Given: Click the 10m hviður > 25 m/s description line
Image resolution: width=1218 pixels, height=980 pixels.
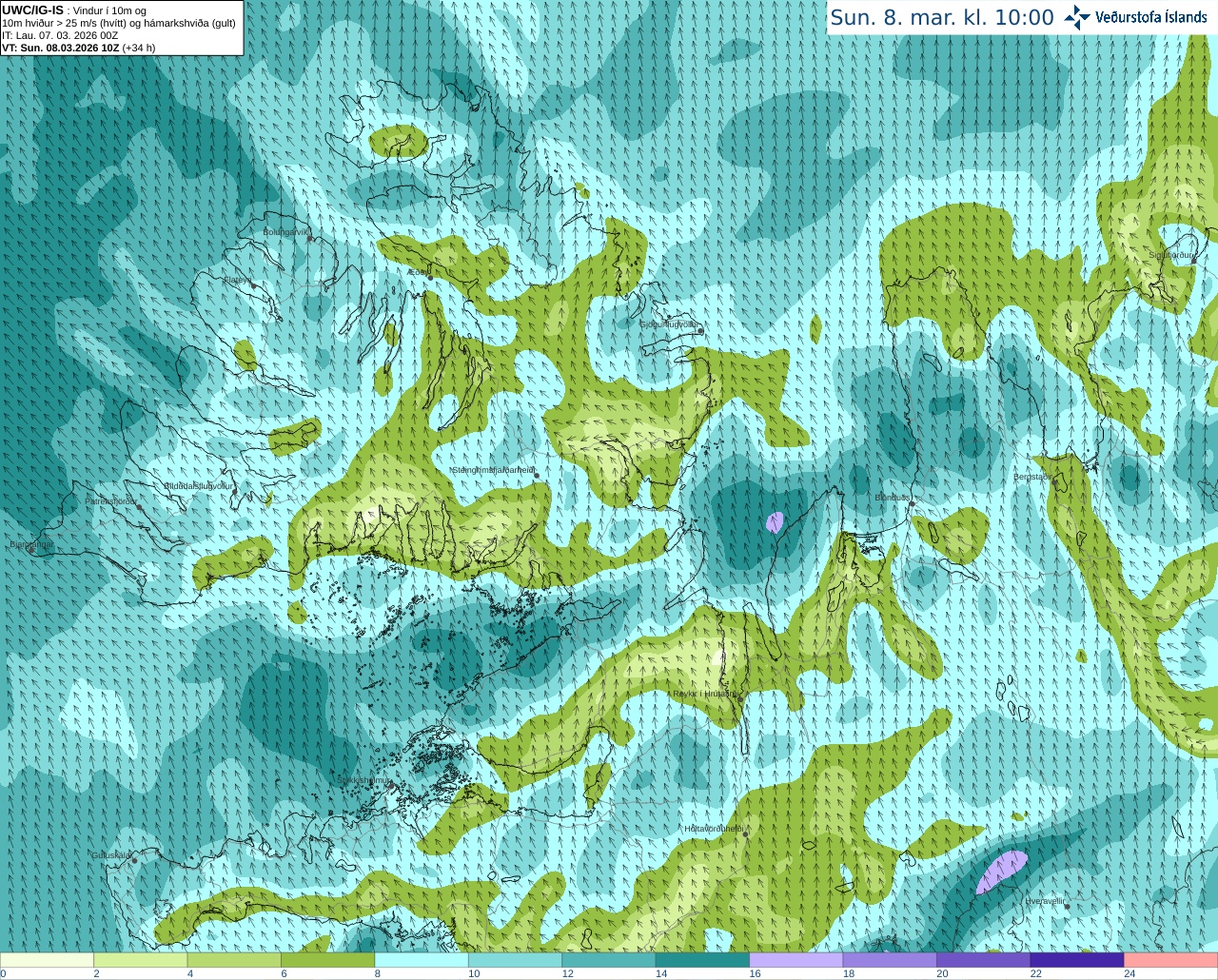Looking at the screenshot, I should 120,23.
